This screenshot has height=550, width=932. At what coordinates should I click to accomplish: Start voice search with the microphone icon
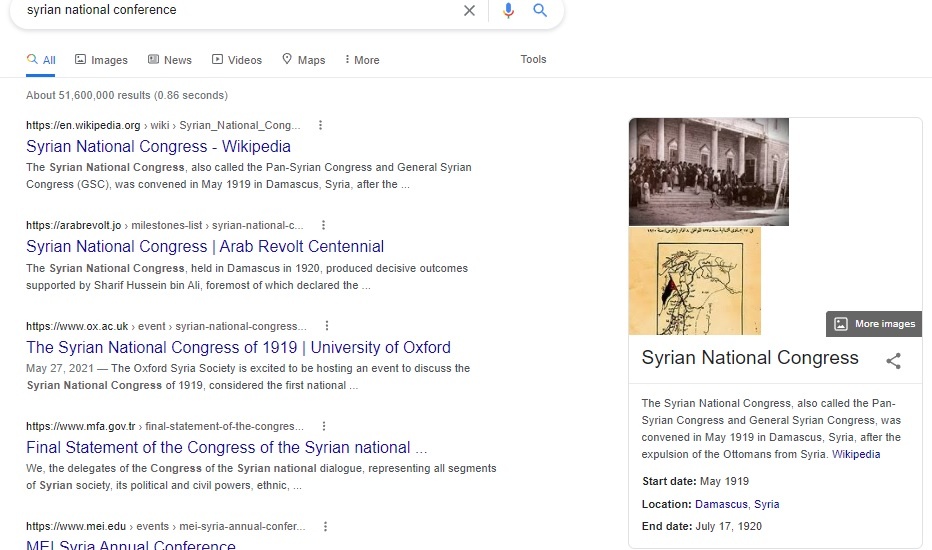(508, 10)
